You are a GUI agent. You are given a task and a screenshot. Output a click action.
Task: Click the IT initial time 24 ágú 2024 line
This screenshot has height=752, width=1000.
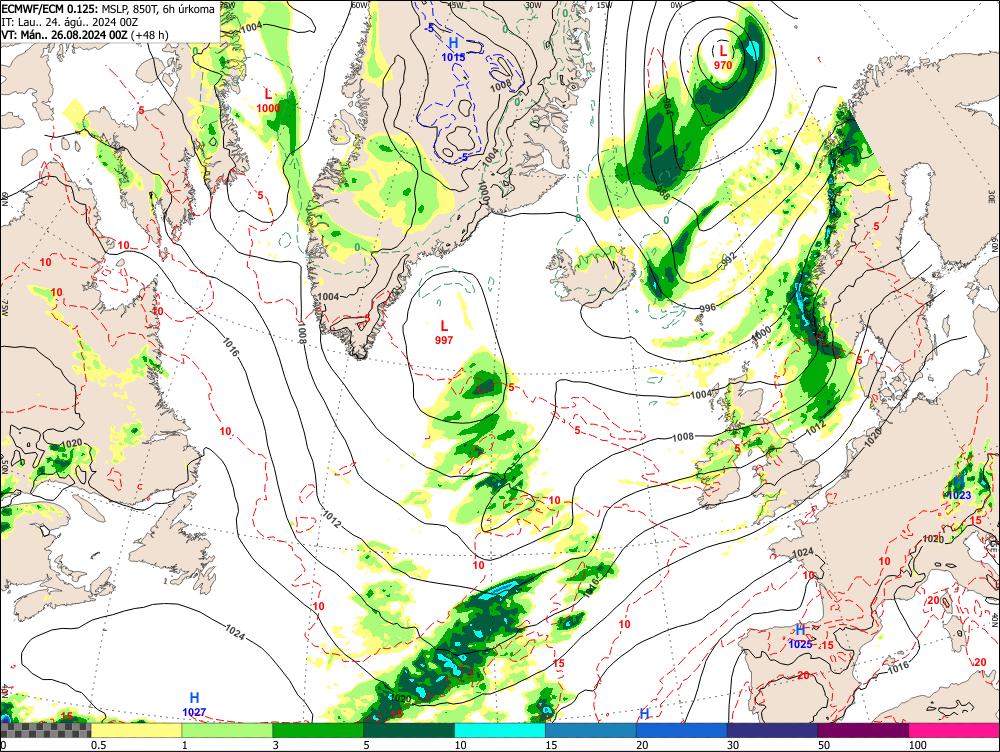(70, 22)
